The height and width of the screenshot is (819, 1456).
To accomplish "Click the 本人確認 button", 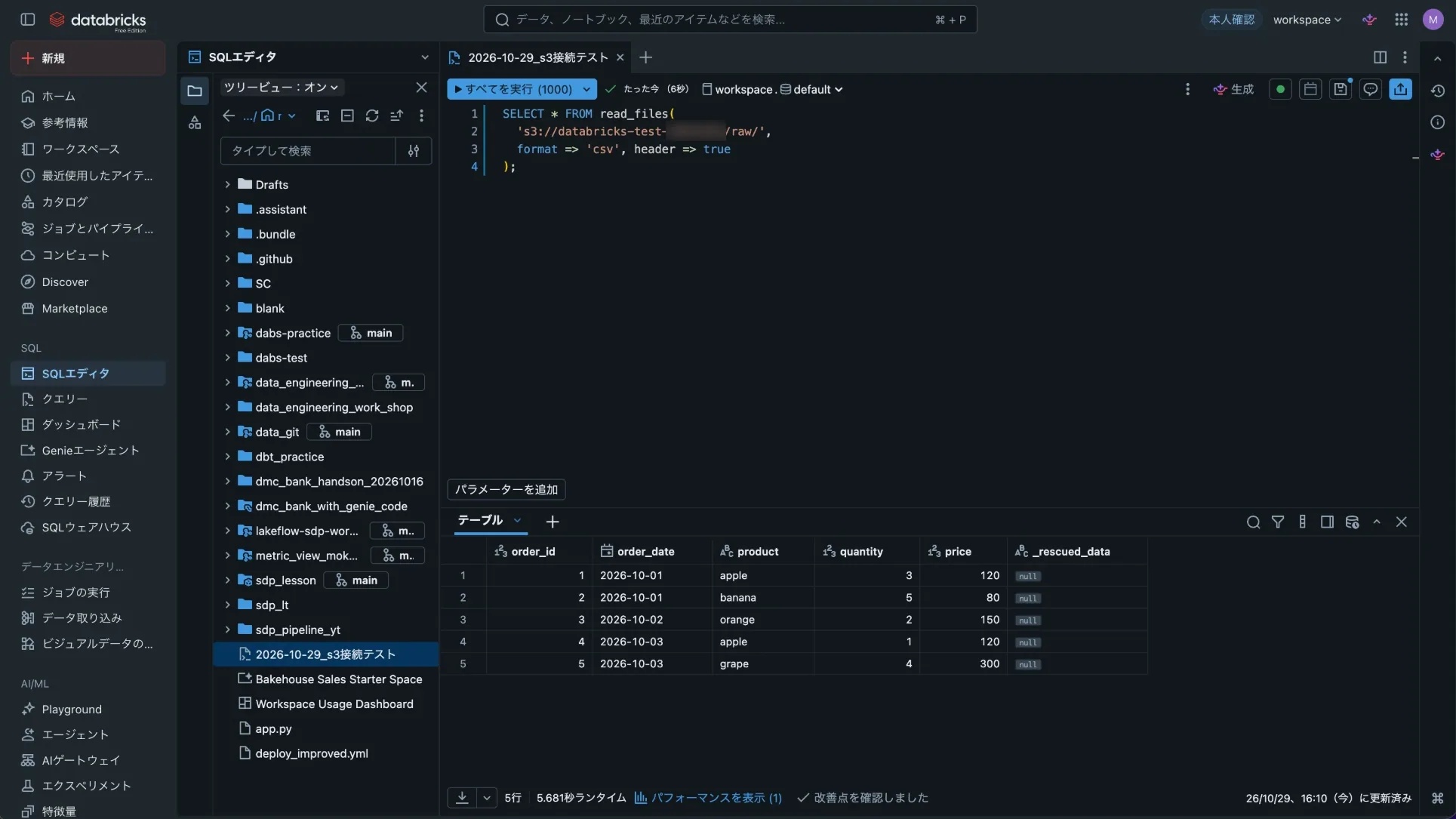I will pos(1231,20).
